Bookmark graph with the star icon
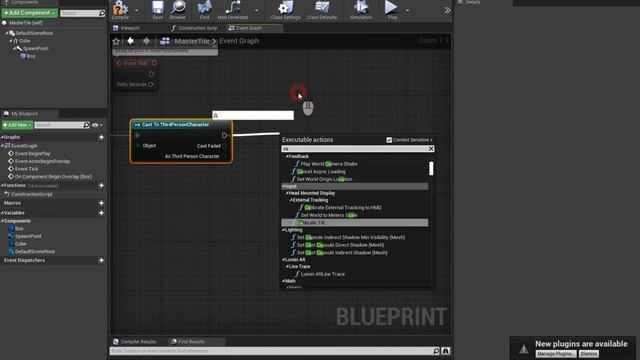 (116, 41)
